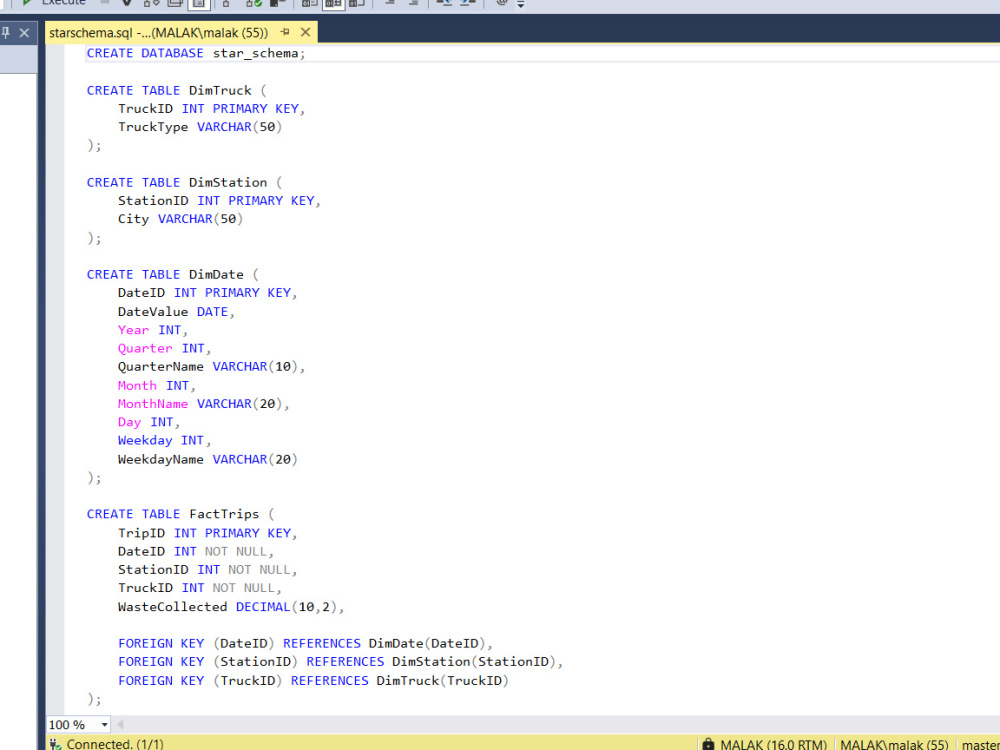Click the 'master' database status entry
1000x750 pixels.
coord(980,744)
